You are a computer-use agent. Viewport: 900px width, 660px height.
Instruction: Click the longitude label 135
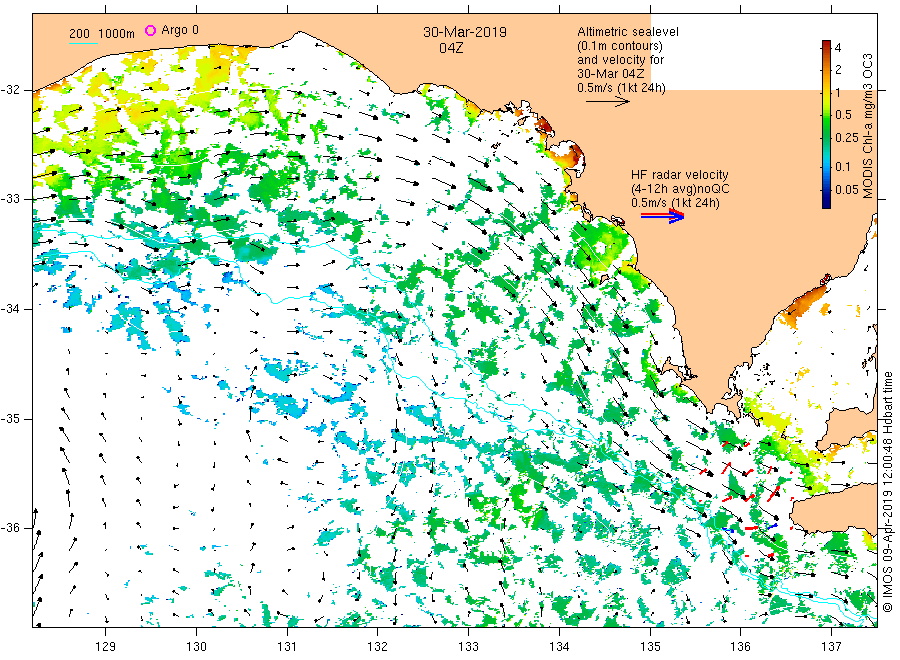(x=650, y=647)
